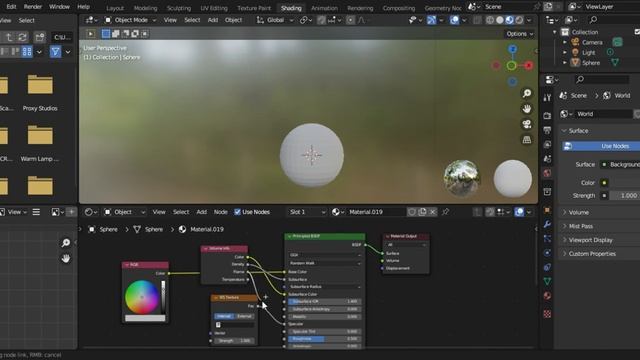Click the select box tool icon

(x=106, y=34)
